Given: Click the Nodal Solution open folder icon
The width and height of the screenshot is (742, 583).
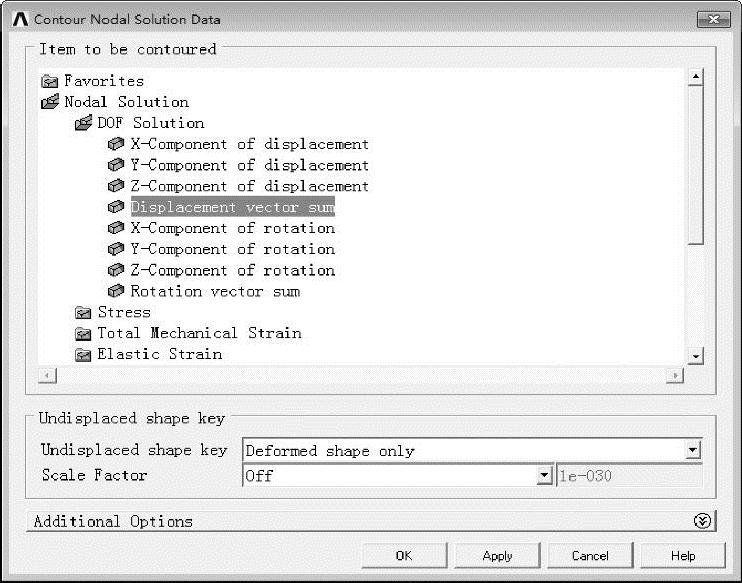Looking at the screenshot, I should (50, 101).
